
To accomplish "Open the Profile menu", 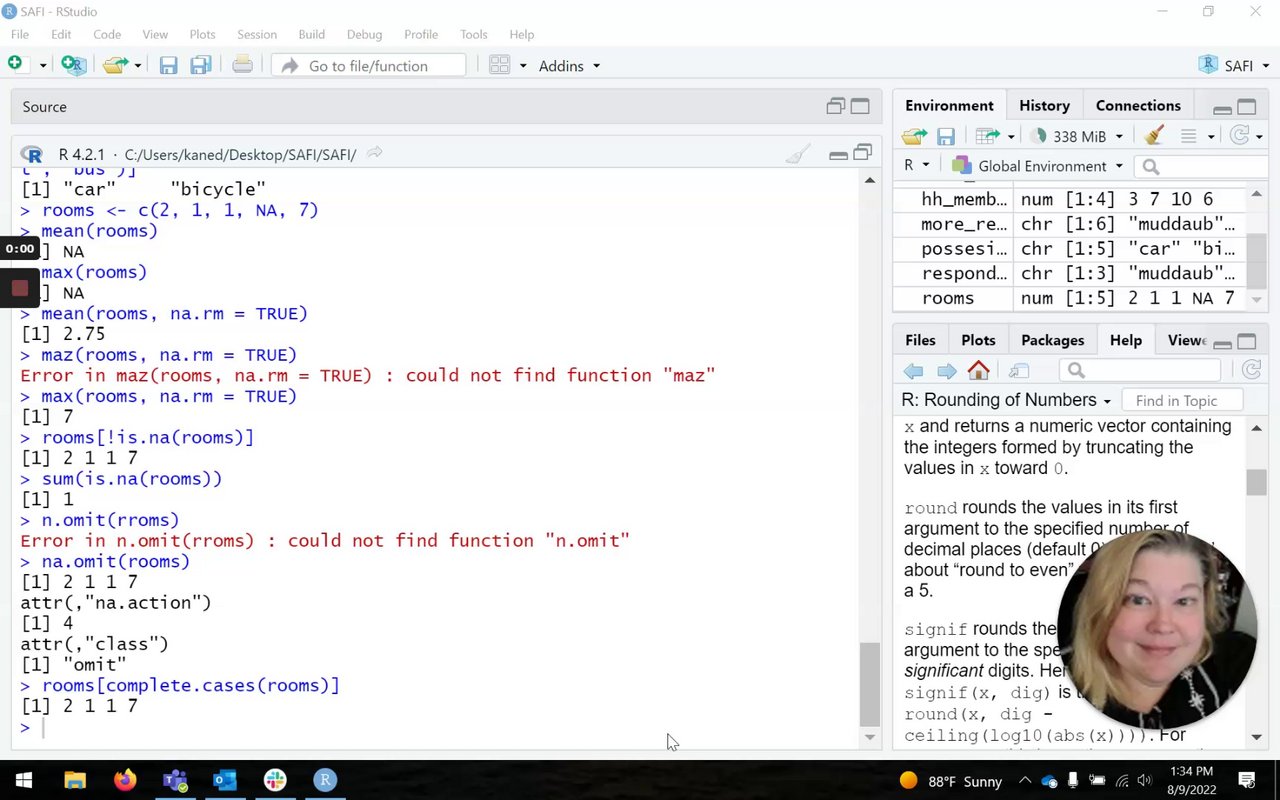I will 421,34.
